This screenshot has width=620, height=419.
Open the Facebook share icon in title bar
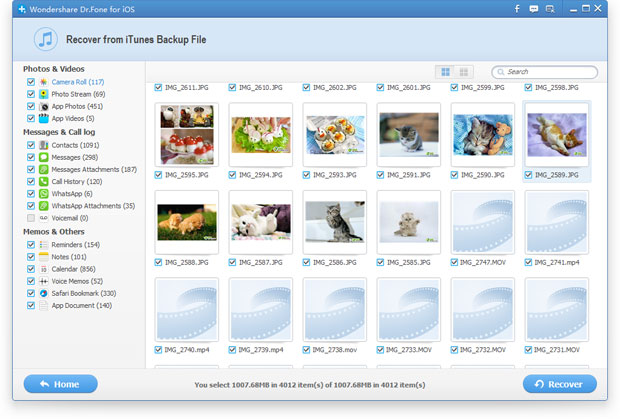point(517,9)
